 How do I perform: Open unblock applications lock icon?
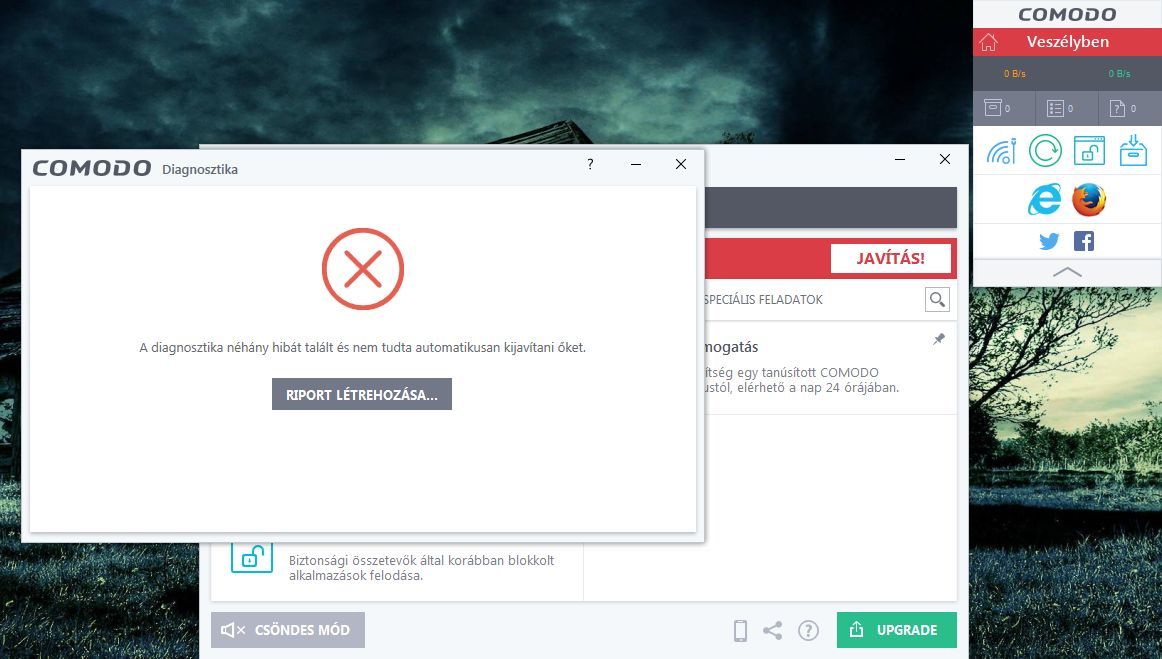click(252, 557)
